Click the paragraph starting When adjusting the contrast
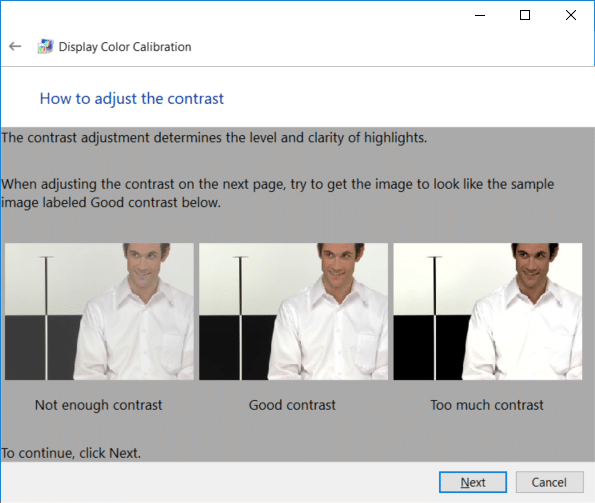The height and width of the screenshot is (503, 595). 277,193
